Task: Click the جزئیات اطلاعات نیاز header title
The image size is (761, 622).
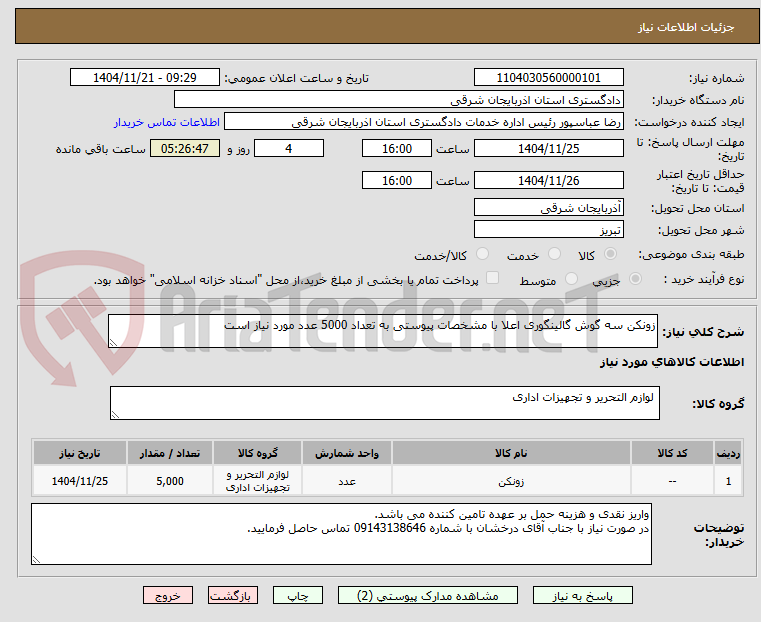Action: click(x=686, y=27)
